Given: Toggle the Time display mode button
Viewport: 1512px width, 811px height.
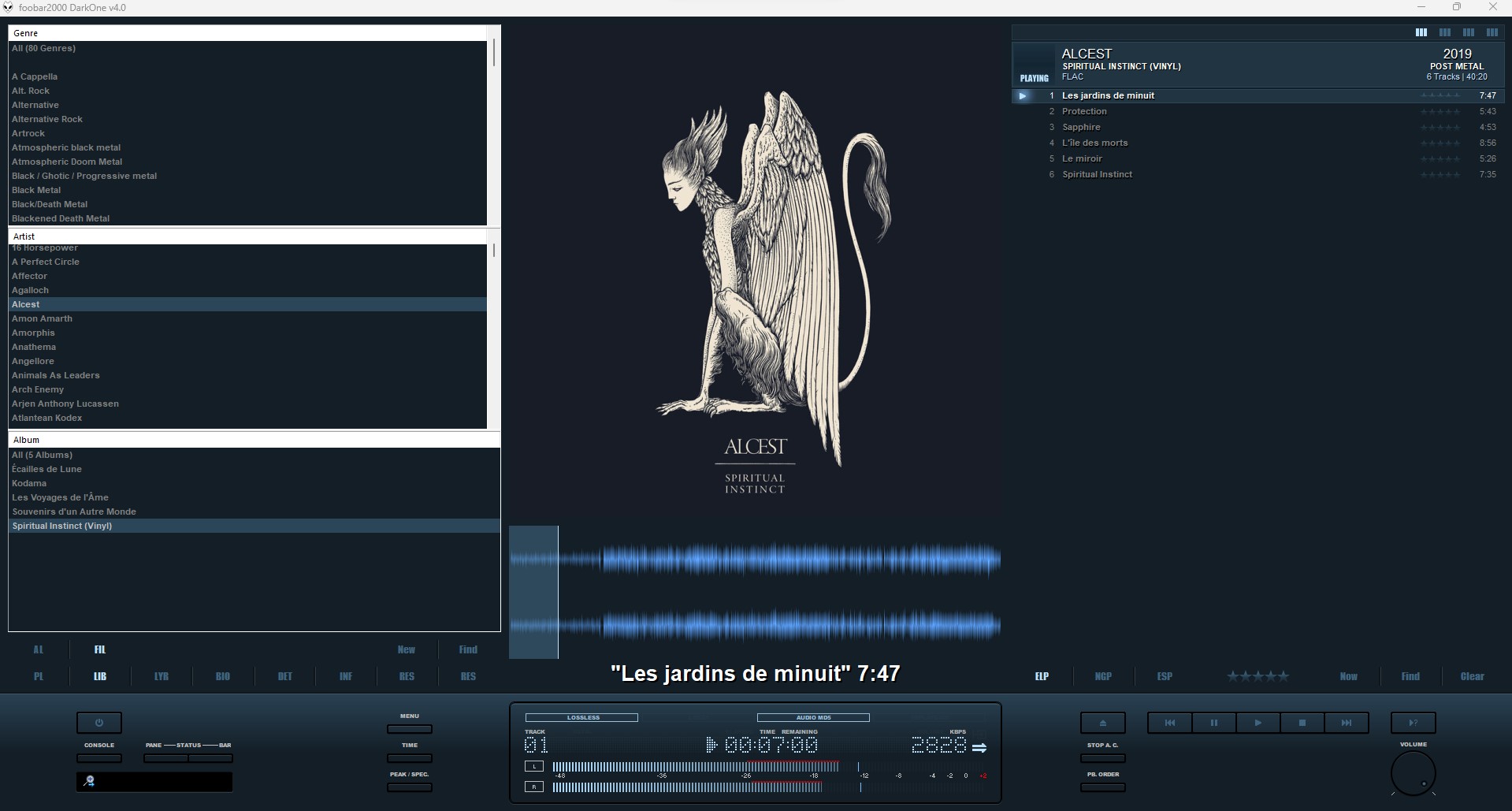Looking at the screenshot, I should click(410, 758).
